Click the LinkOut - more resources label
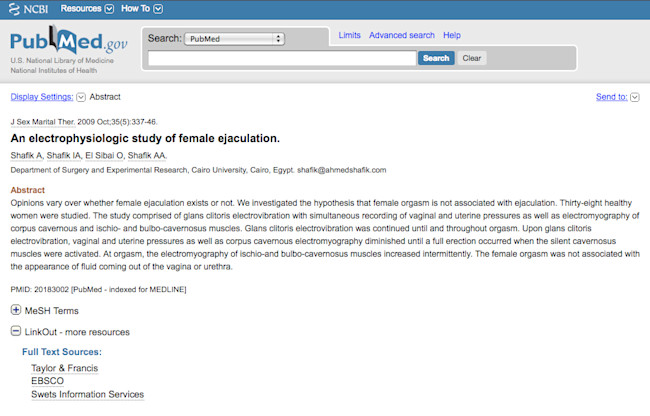 point(77,332)
